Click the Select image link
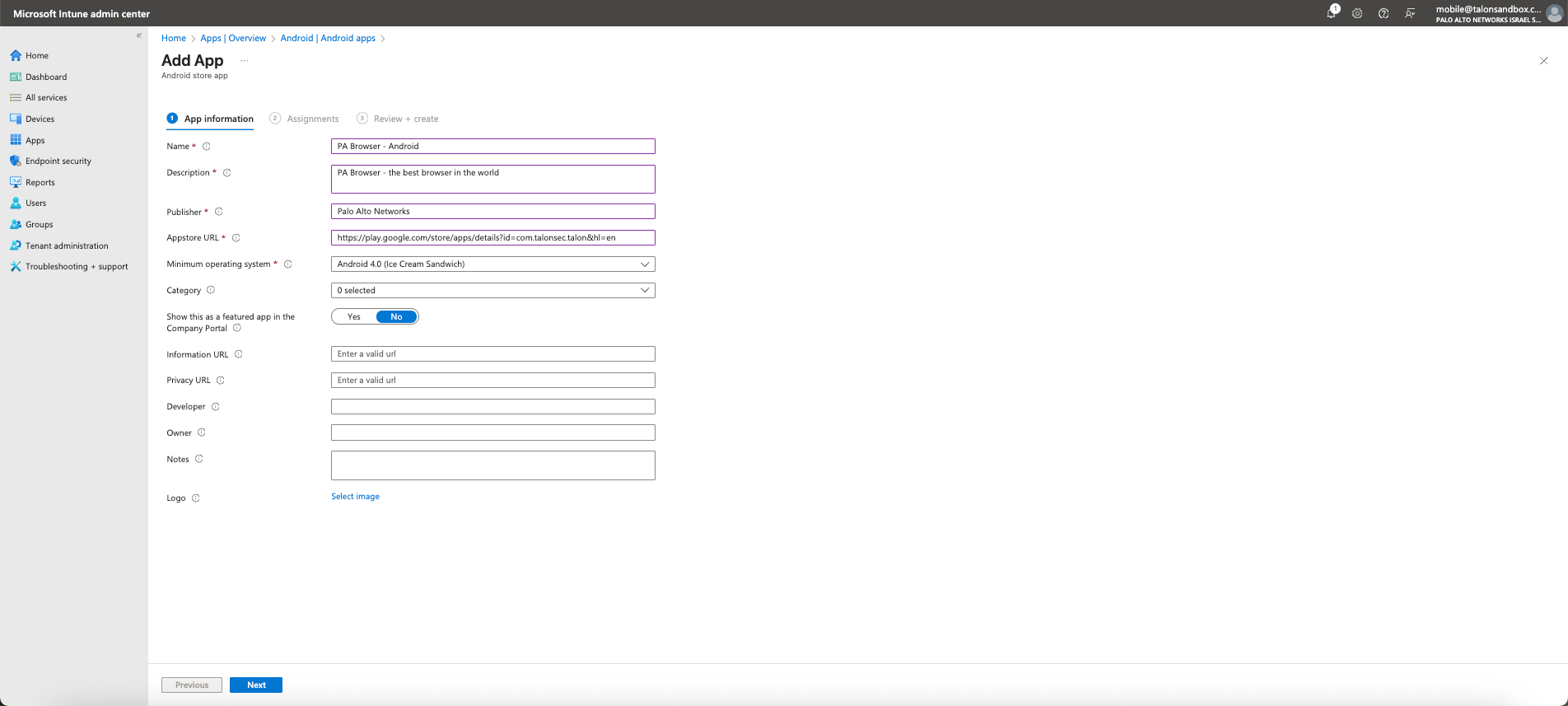This screenshot has width=1568, height=706. point(355,497)
